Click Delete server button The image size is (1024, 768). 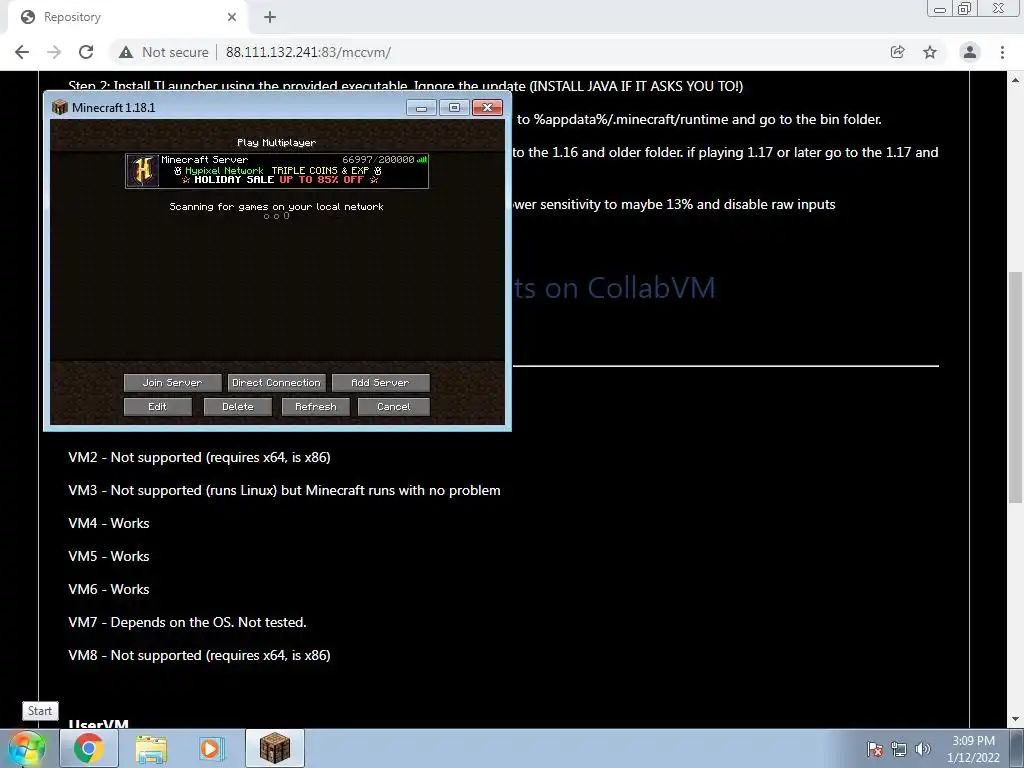tap(238, 407)
